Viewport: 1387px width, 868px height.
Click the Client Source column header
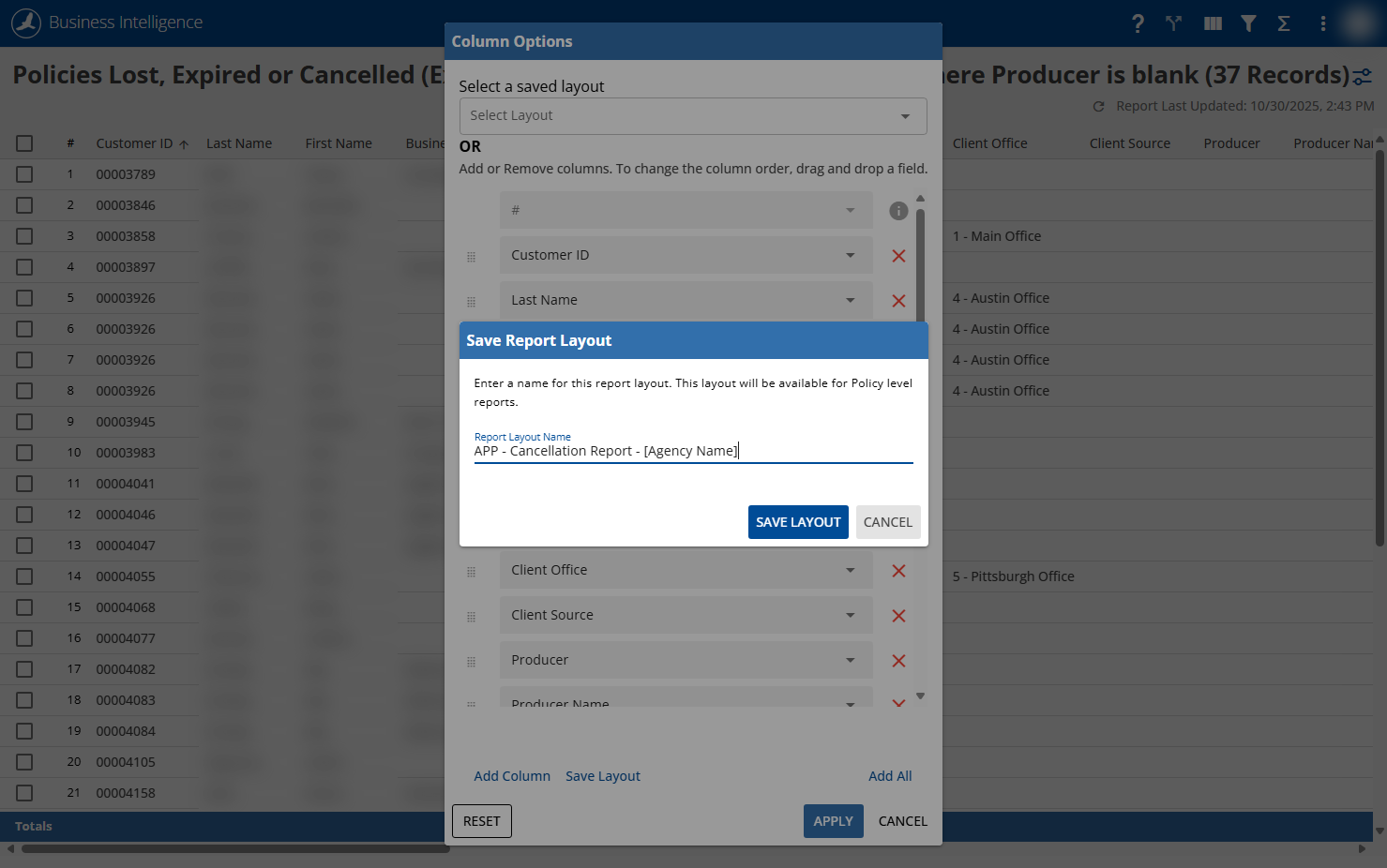pyautogui.click(x=1130, y=143)
